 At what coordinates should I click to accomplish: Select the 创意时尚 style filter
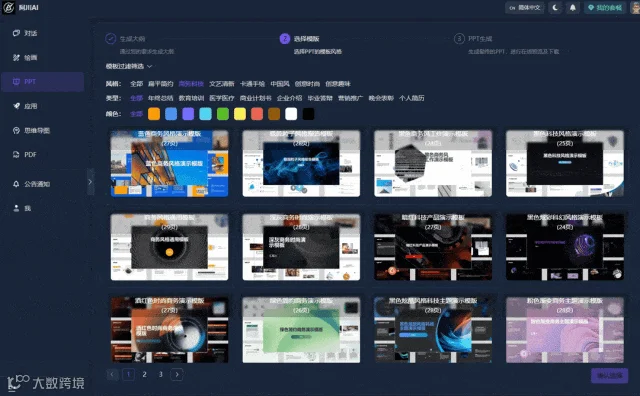point(307,84)
